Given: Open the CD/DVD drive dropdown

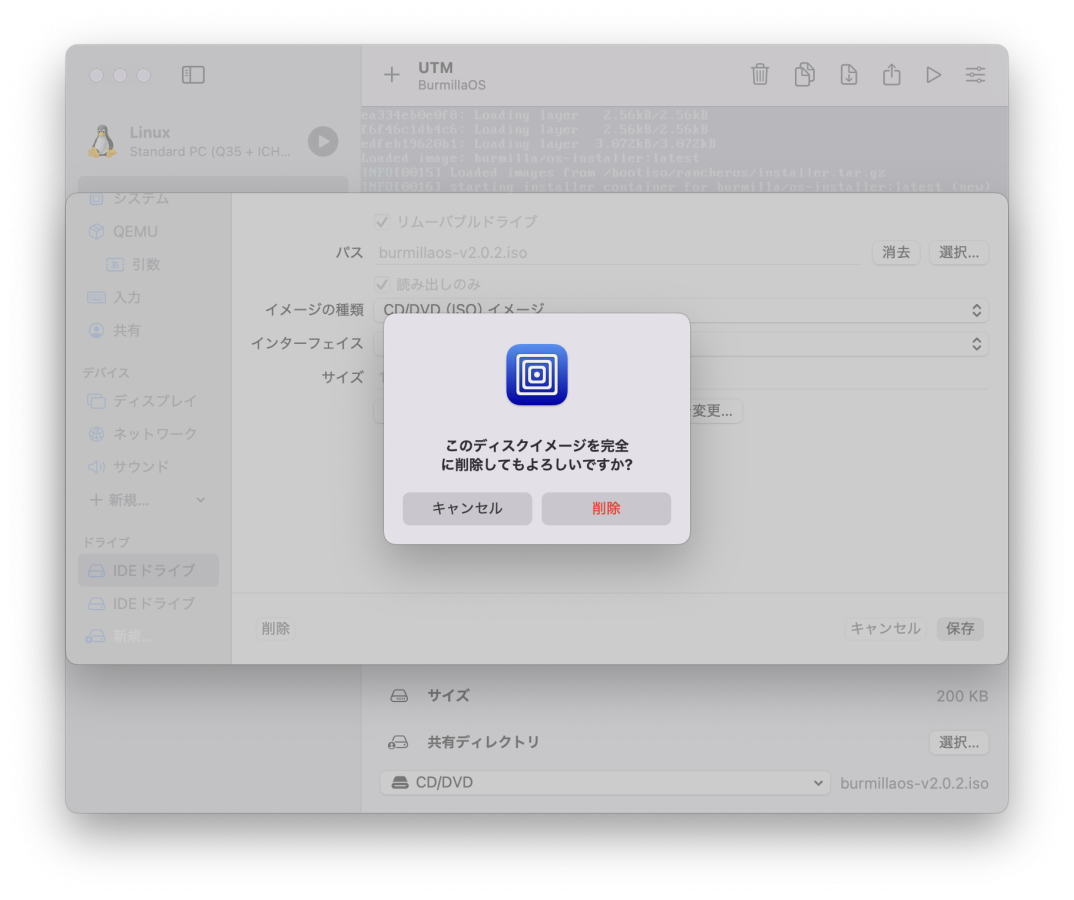Looking at the screenshot, I should click(x=604, y=782).
